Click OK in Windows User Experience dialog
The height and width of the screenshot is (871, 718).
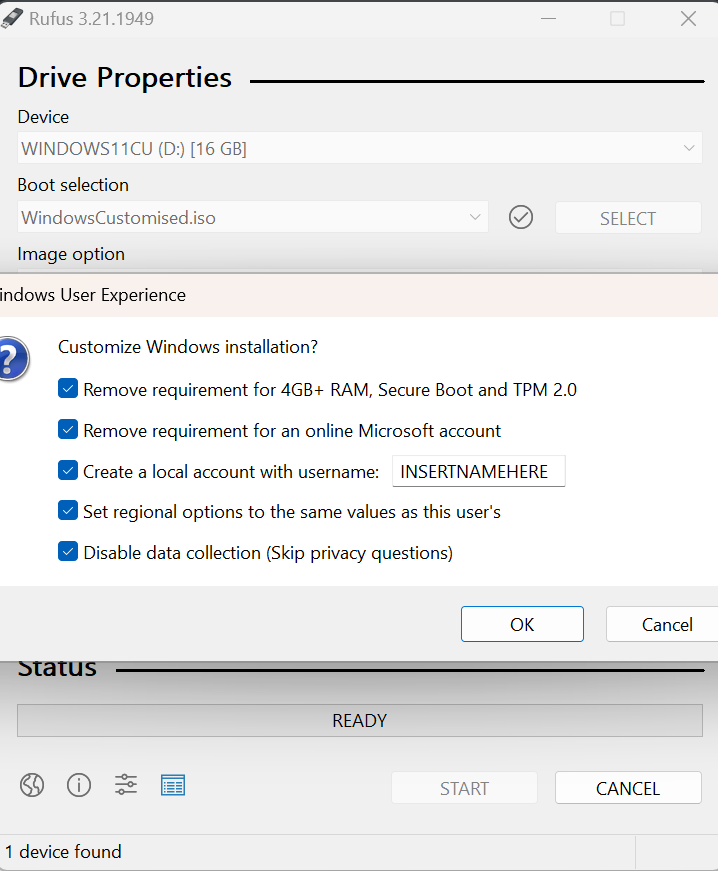(x=522, y=624)
